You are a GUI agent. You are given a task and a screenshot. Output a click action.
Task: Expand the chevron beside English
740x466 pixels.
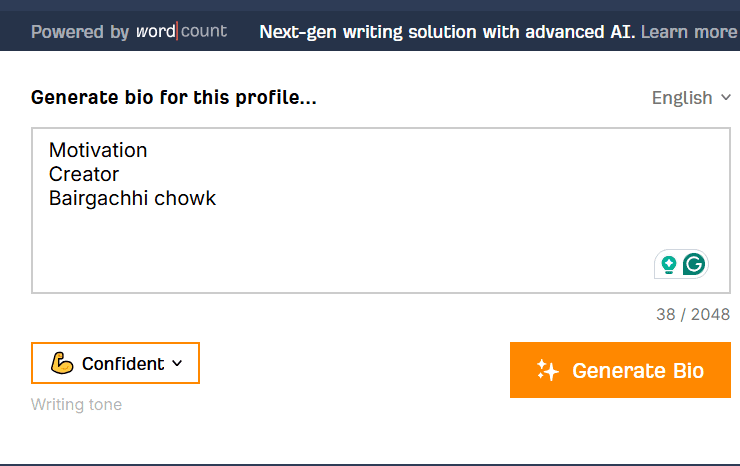click(726, 98)
